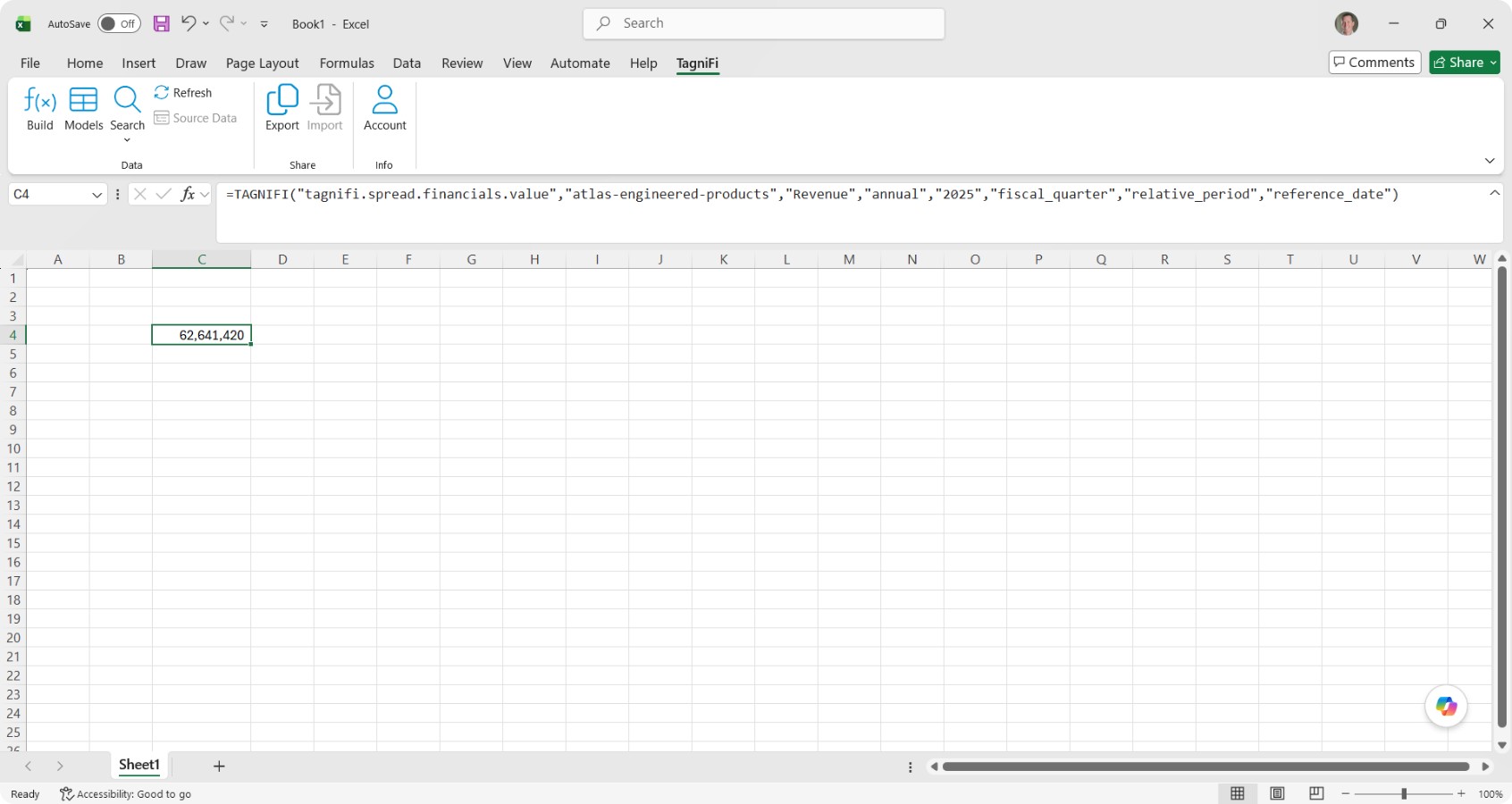Open the File menu
Screen dimensions: 1512x804
(30, 63)
